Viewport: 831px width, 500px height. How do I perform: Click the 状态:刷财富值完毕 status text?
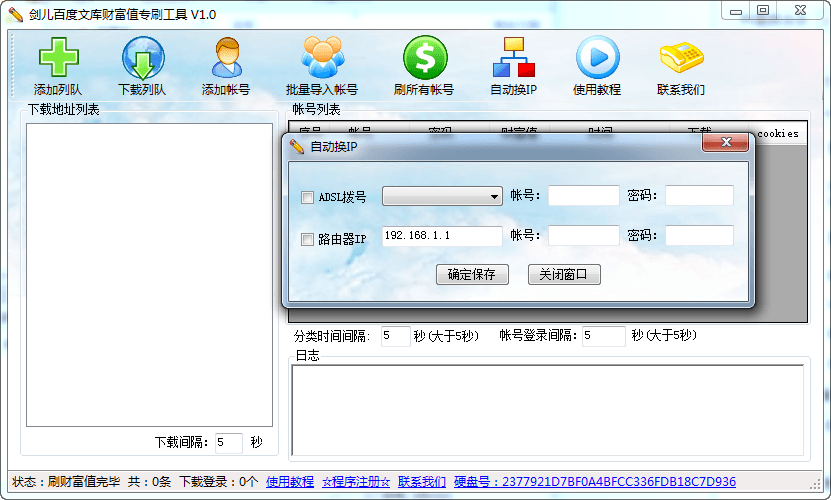(x=66, y=481)
